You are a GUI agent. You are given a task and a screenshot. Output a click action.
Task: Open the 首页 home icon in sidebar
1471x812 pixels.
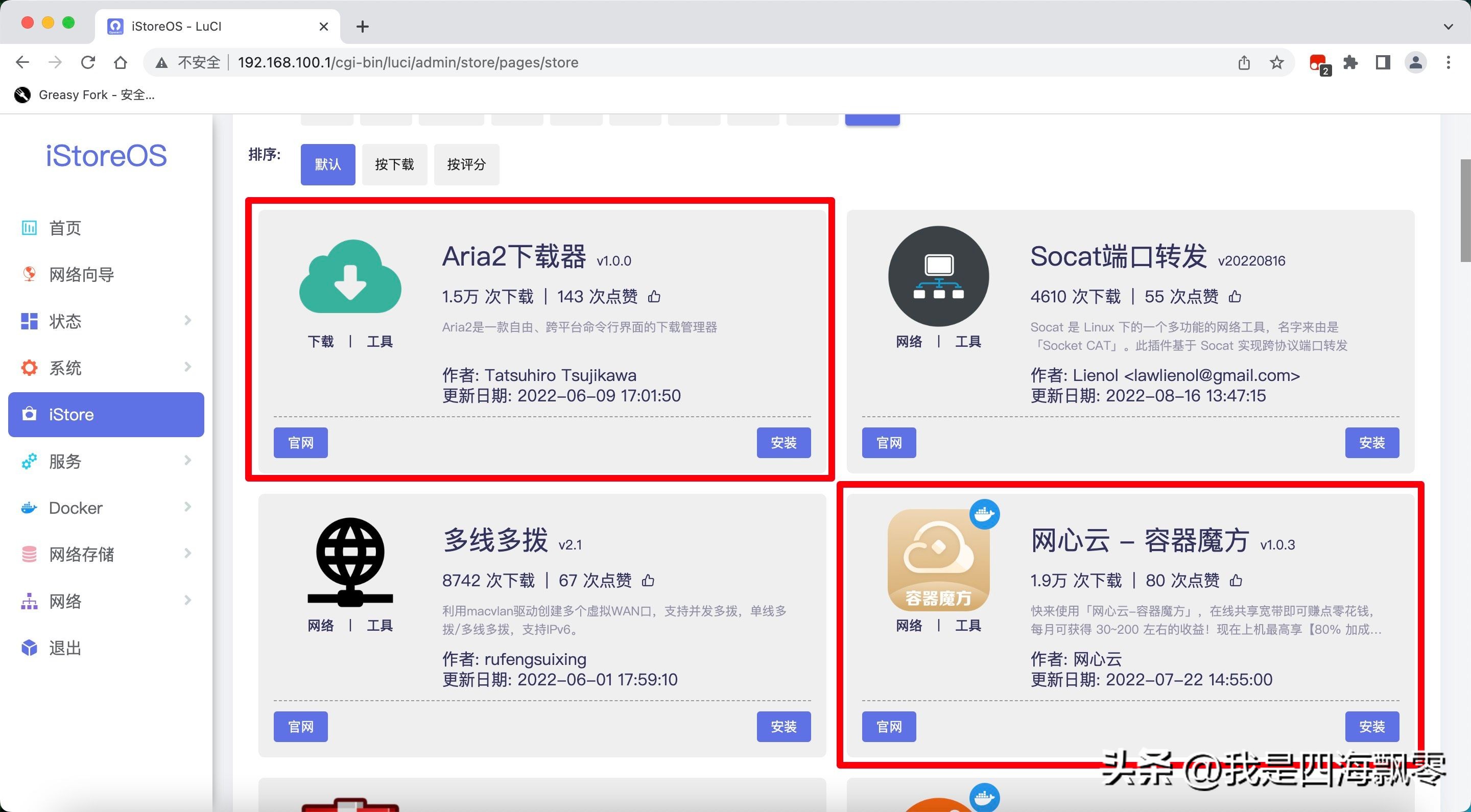coord(29,227)
